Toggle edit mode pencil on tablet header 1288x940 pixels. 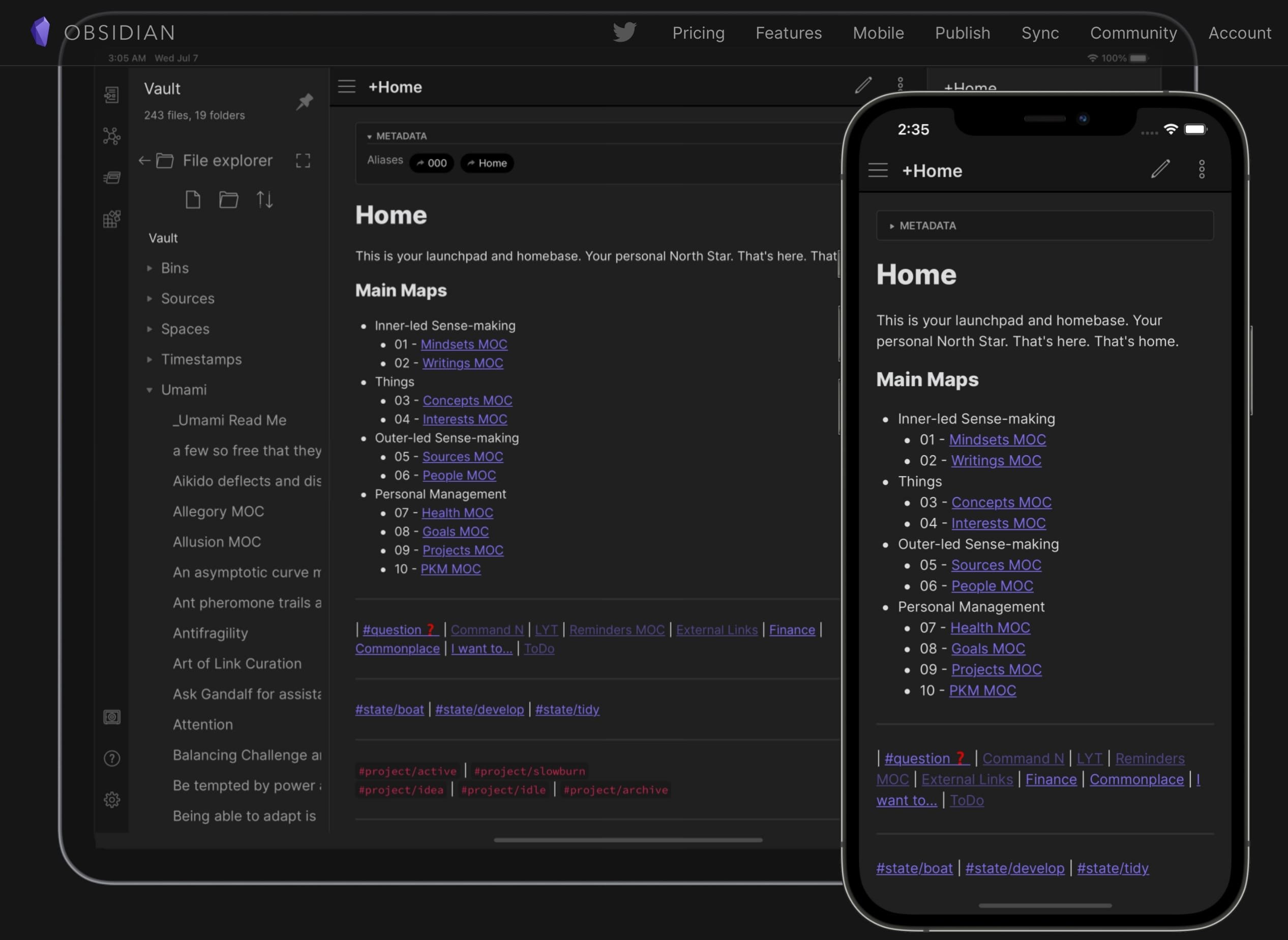[x=862, y=85]
